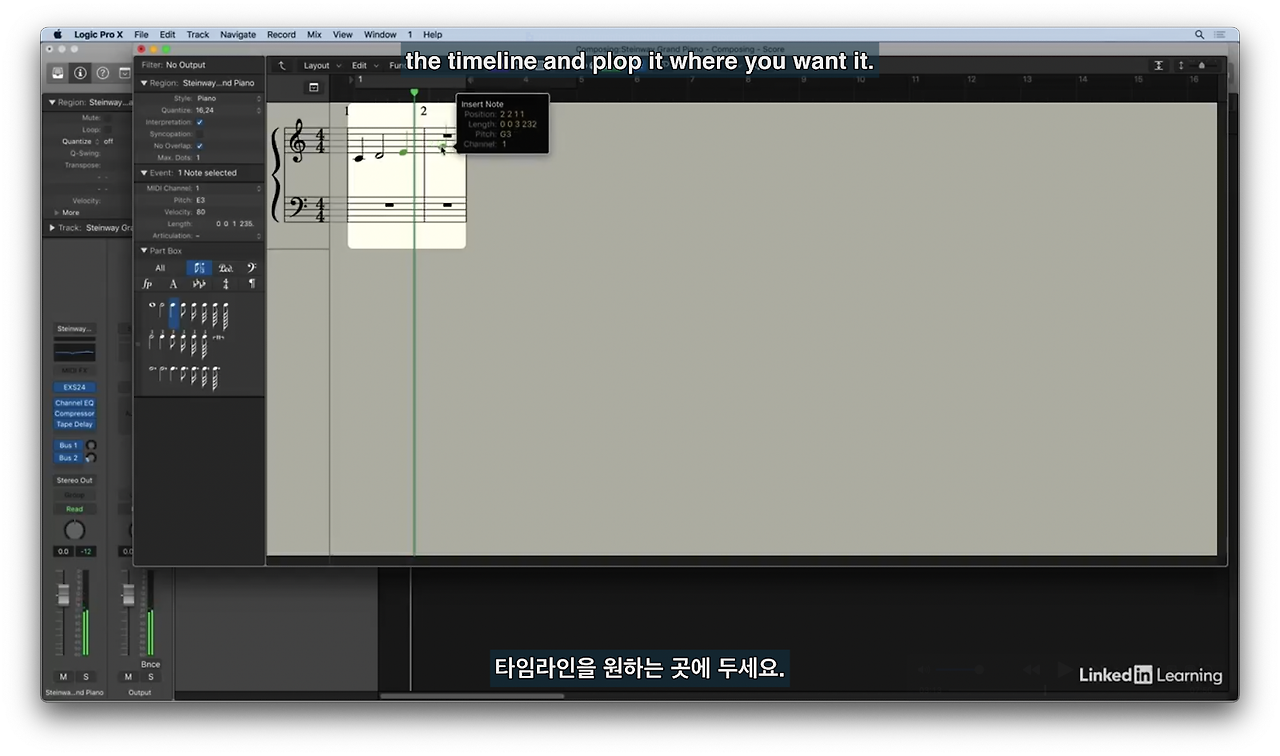Open the Window menu
Viewport: 1280px width, 756px height.
[380, 34]
